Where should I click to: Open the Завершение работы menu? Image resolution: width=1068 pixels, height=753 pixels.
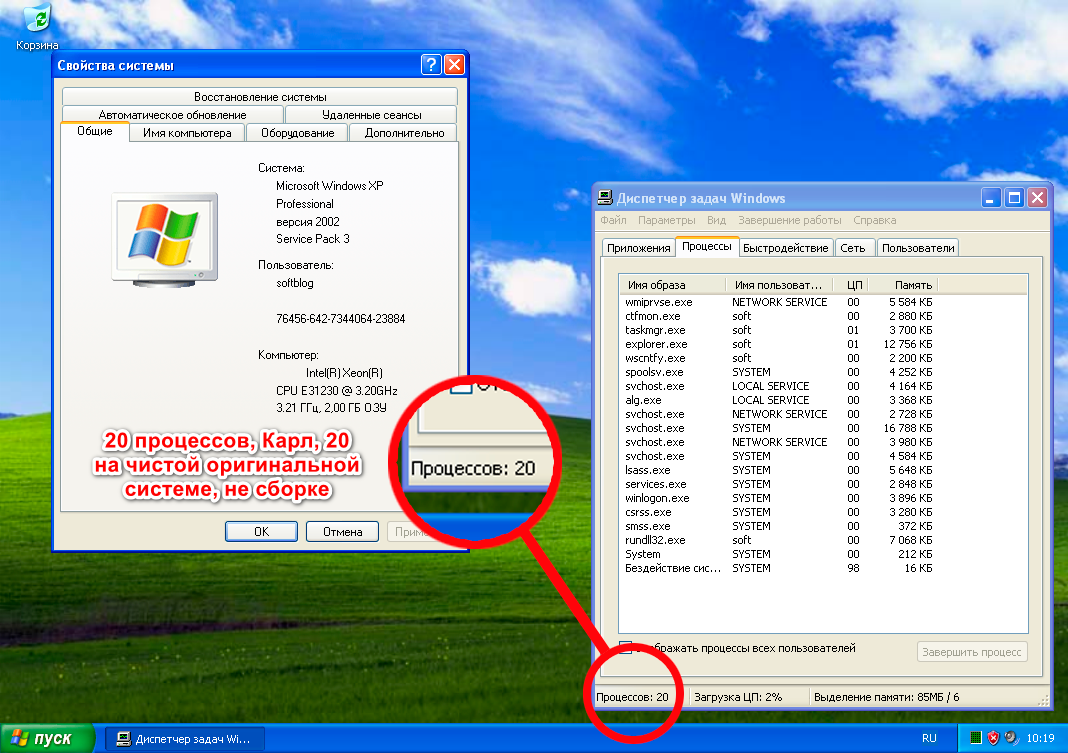(x=789, y=220)
